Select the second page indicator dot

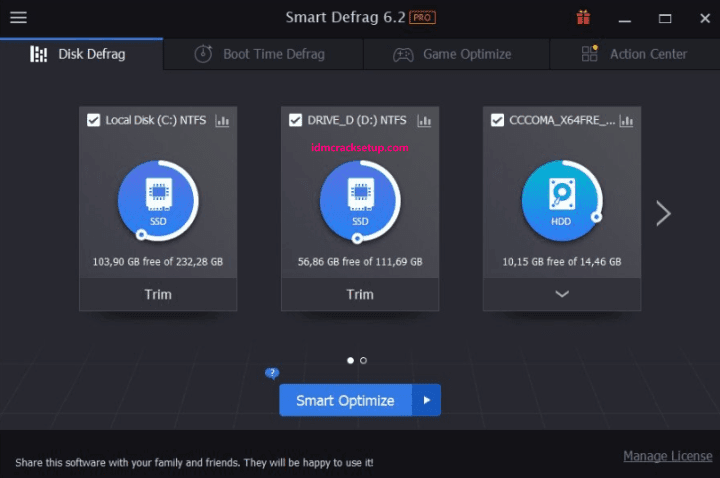coord(363,360)
